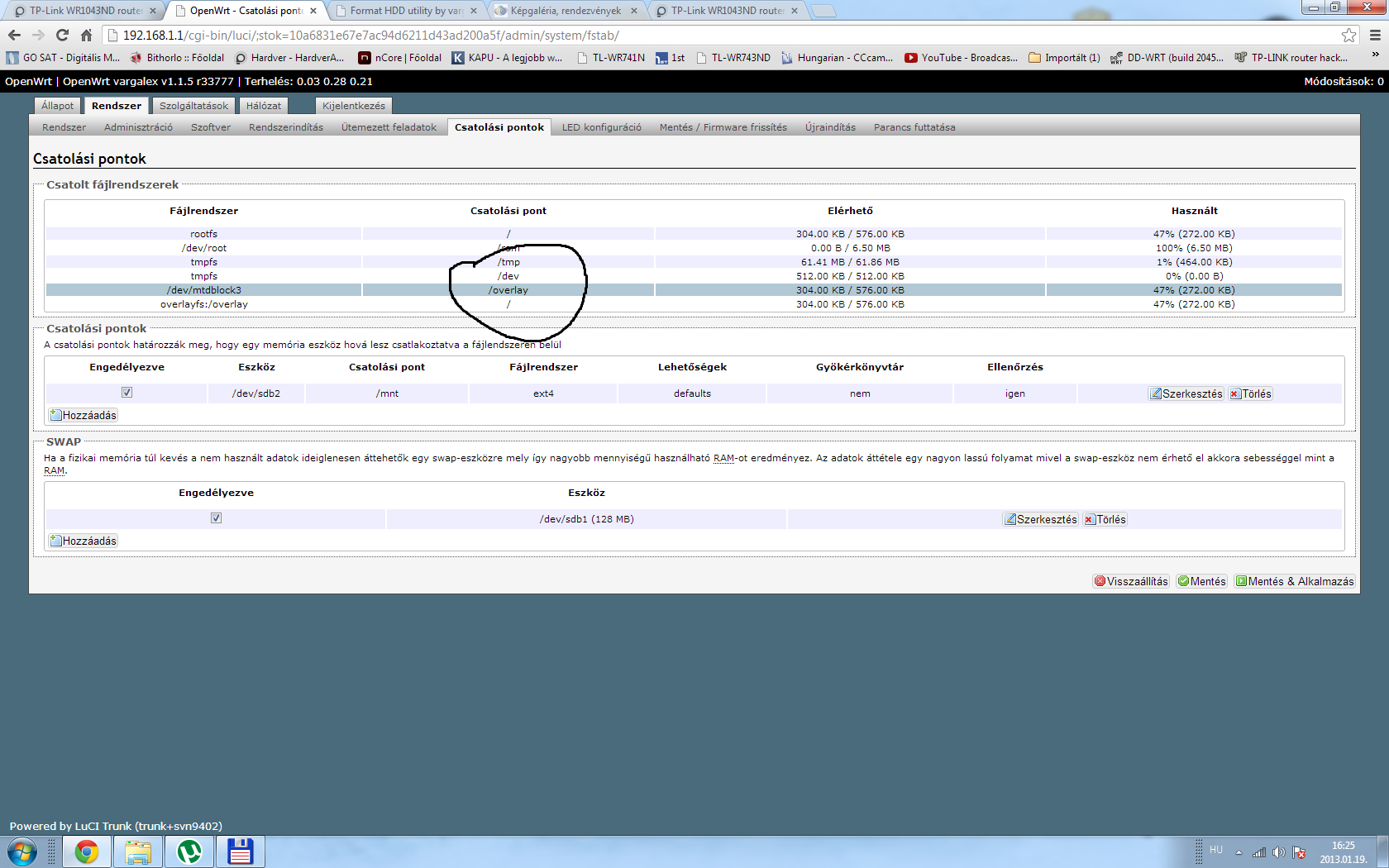Open TL-WR743ND bookmark
Image resolution: width=1389 pixels, height=868 pixels.
click(733, 58)
